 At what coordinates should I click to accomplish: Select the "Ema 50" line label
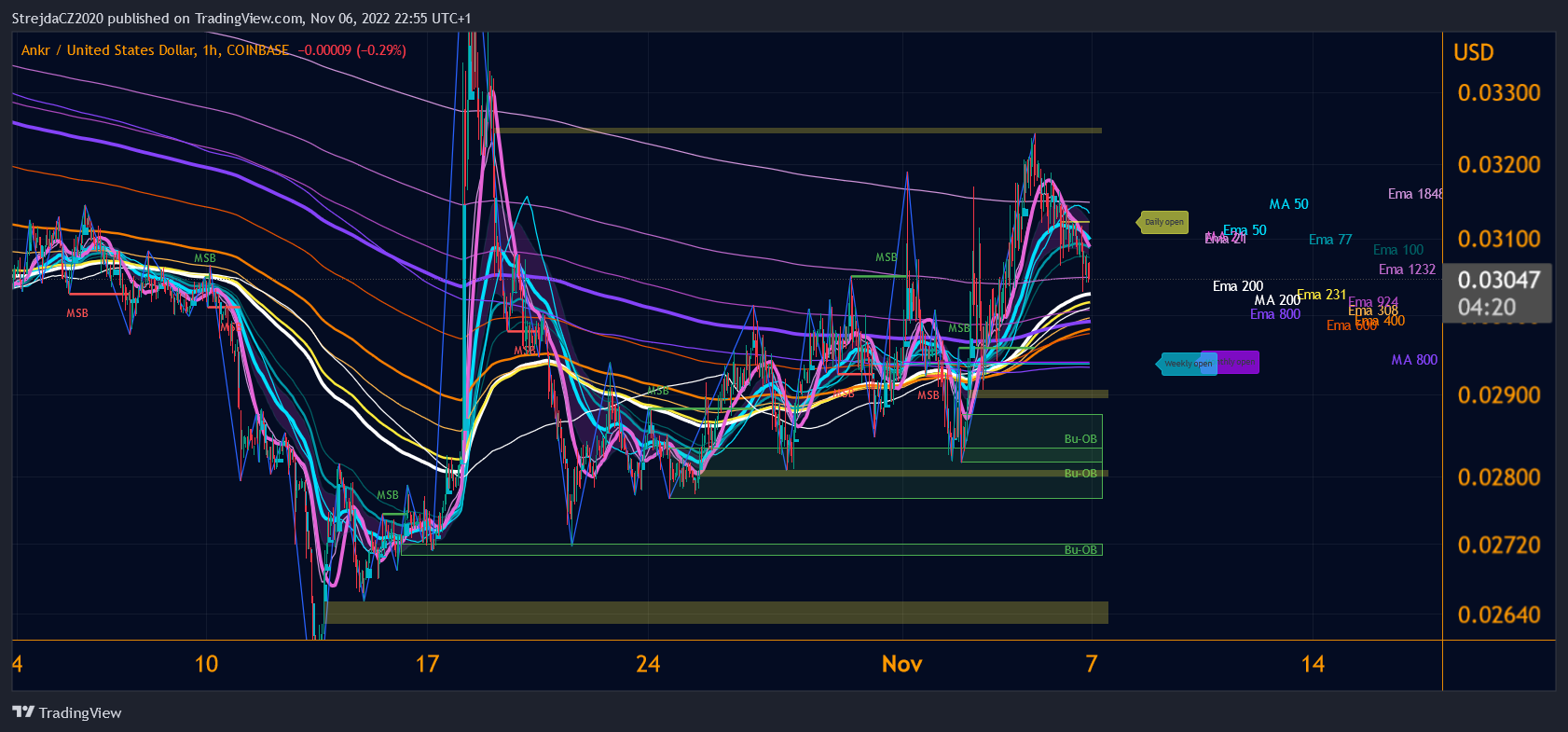coord(1245,230)
